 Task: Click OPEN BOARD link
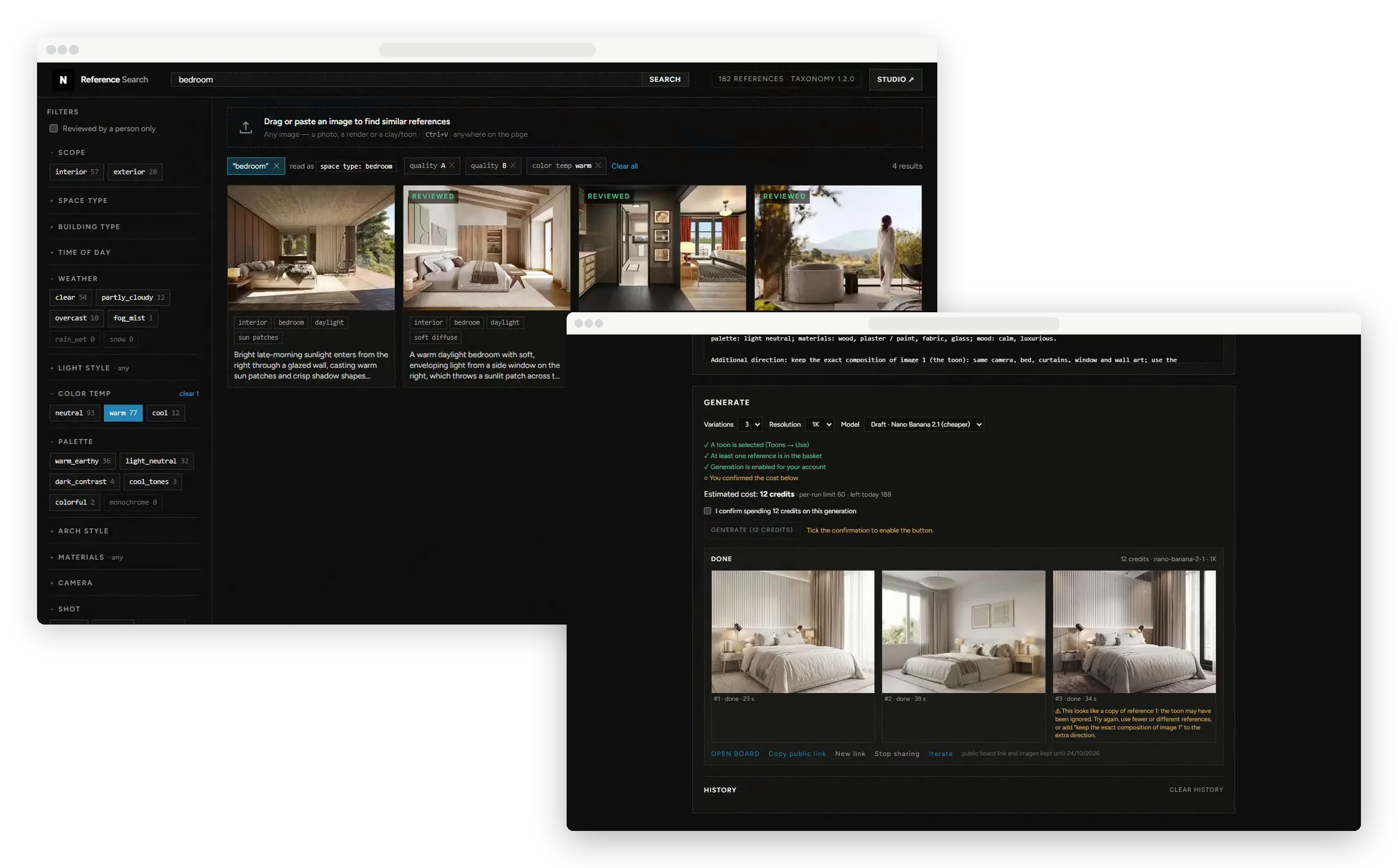(734, 754)
